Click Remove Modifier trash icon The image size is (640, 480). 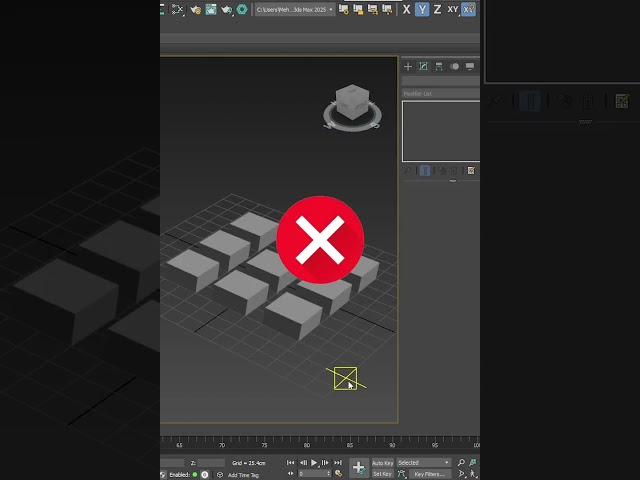[x=453, y=171]
